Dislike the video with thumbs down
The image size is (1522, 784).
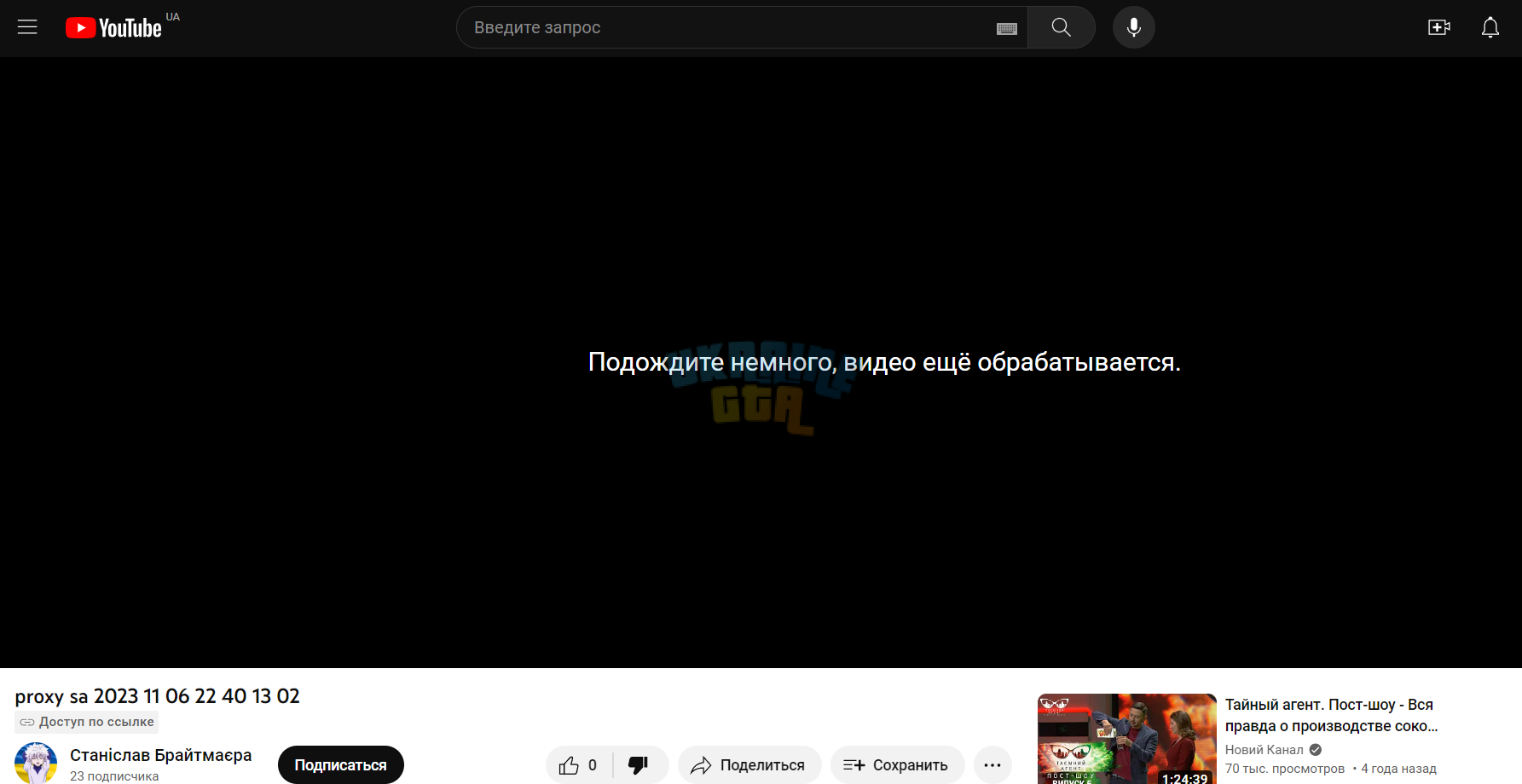click(x=639, y=765)
